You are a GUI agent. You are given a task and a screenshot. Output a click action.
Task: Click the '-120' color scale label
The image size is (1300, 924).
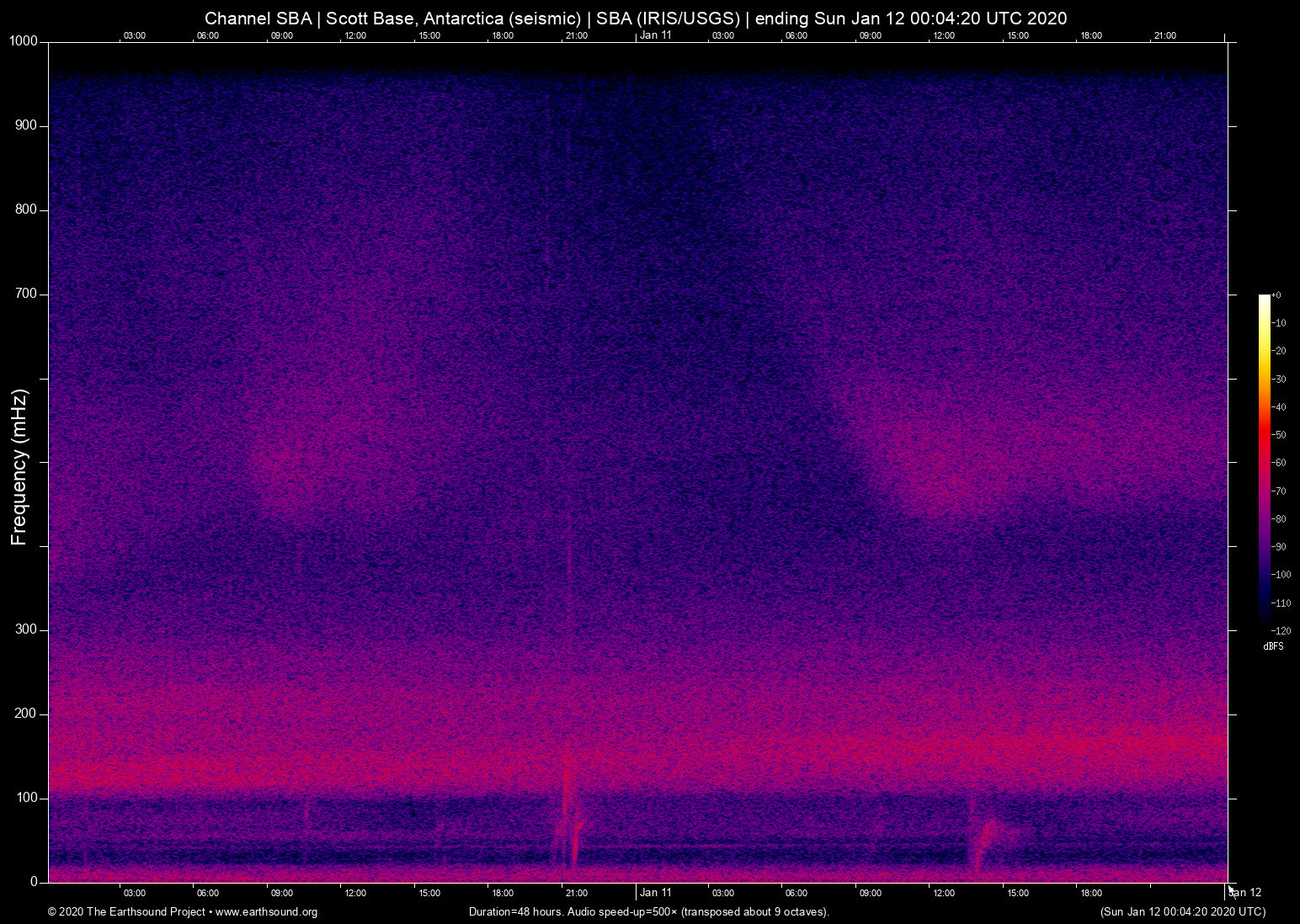(x=1281, y=631)
